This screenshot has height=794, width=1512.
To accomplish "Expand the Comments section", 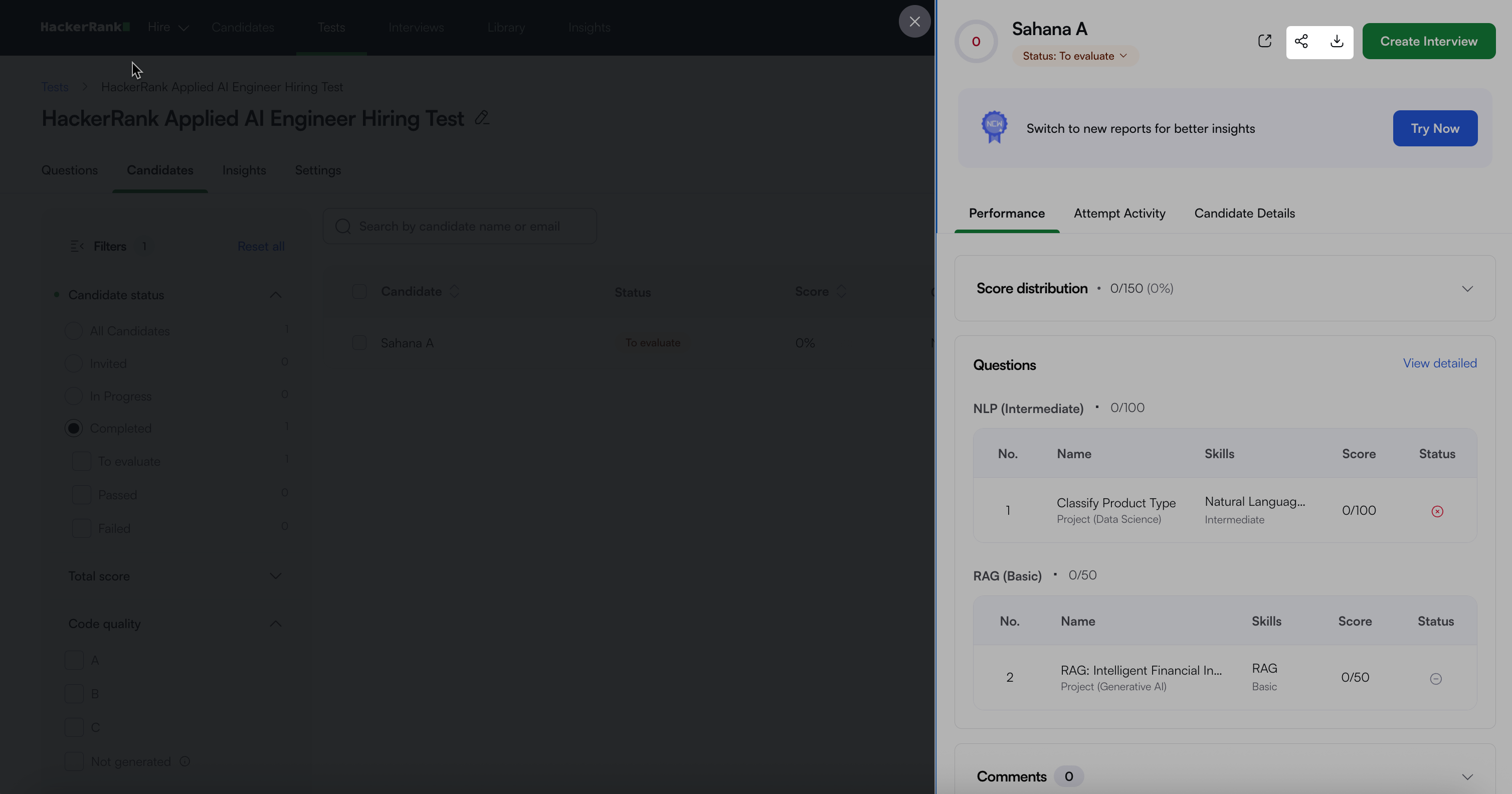I will [x=1467, y=777].
